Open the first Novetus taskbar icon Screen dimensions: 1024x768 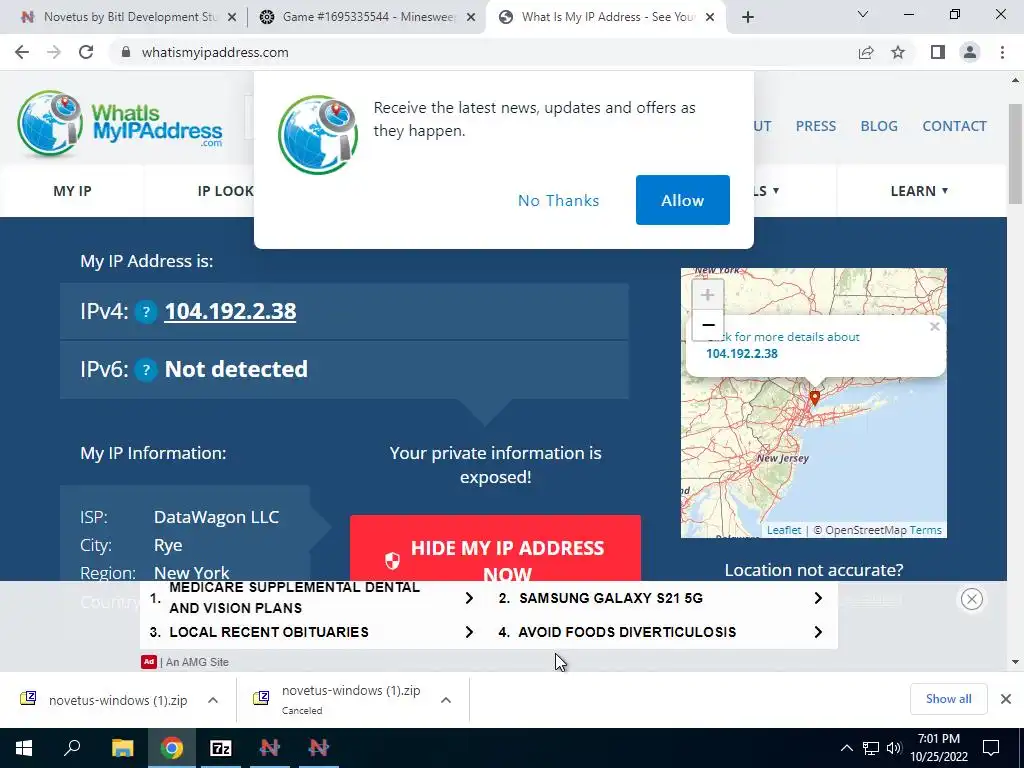[x=270, y=748]
